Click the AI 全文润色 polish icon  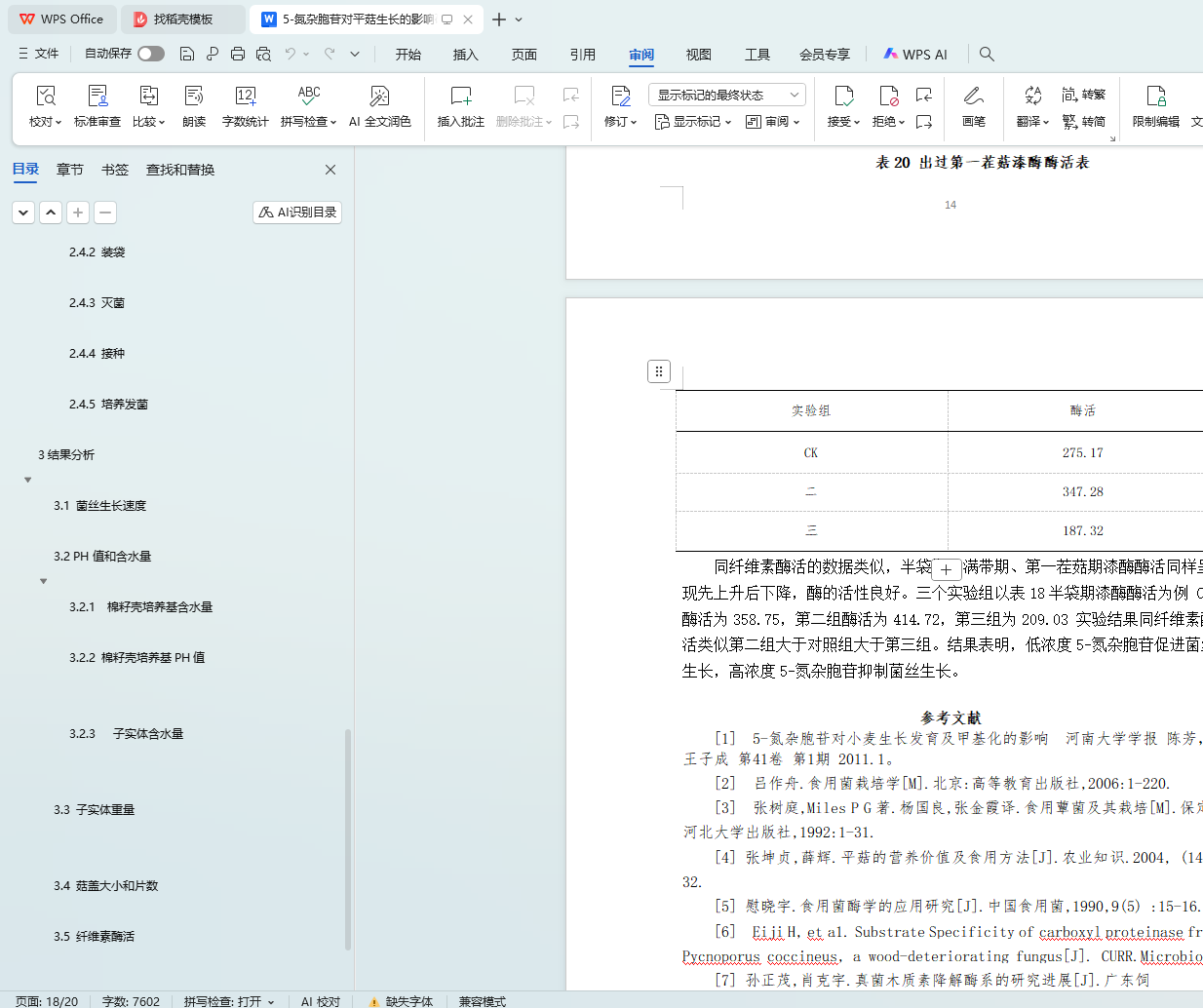click(379, 105)
